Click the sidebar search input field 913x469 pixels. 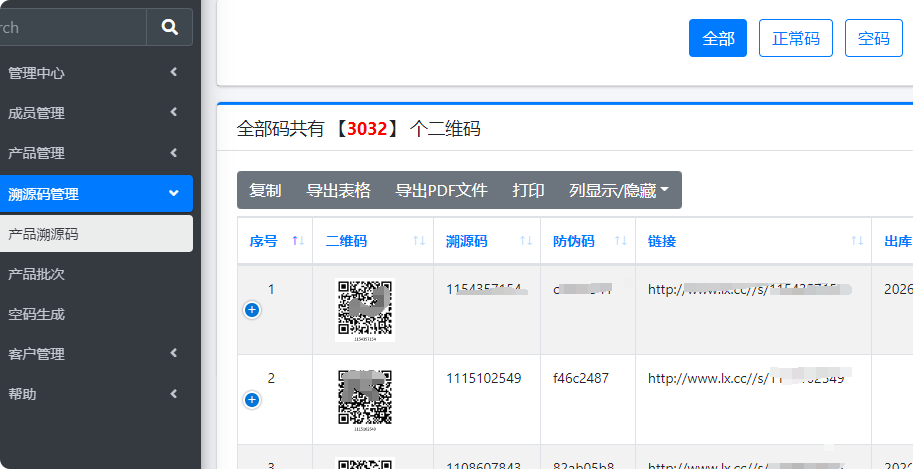coord(73,27)
